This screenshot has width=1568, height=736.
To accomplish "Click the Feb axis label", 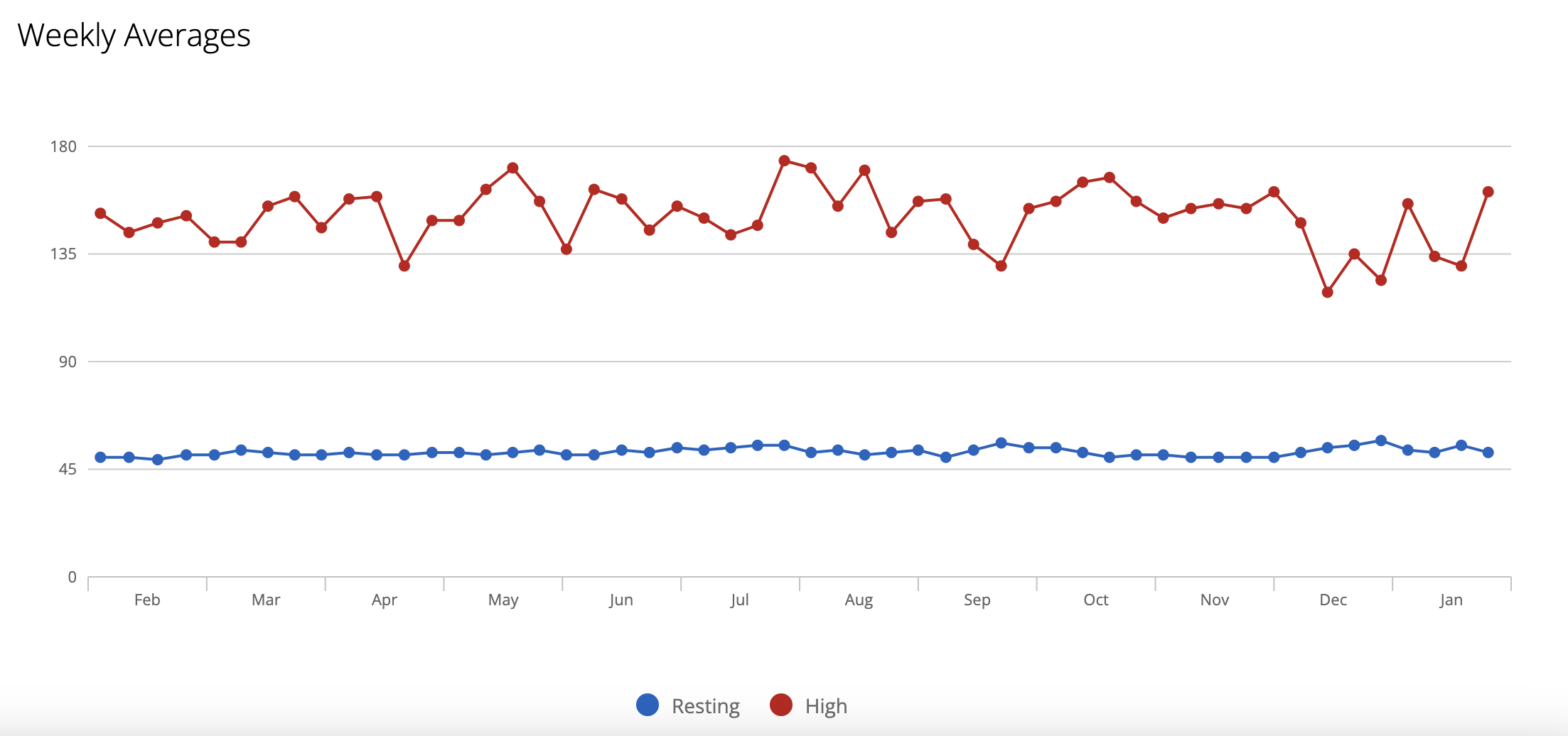I will [147, 600].
